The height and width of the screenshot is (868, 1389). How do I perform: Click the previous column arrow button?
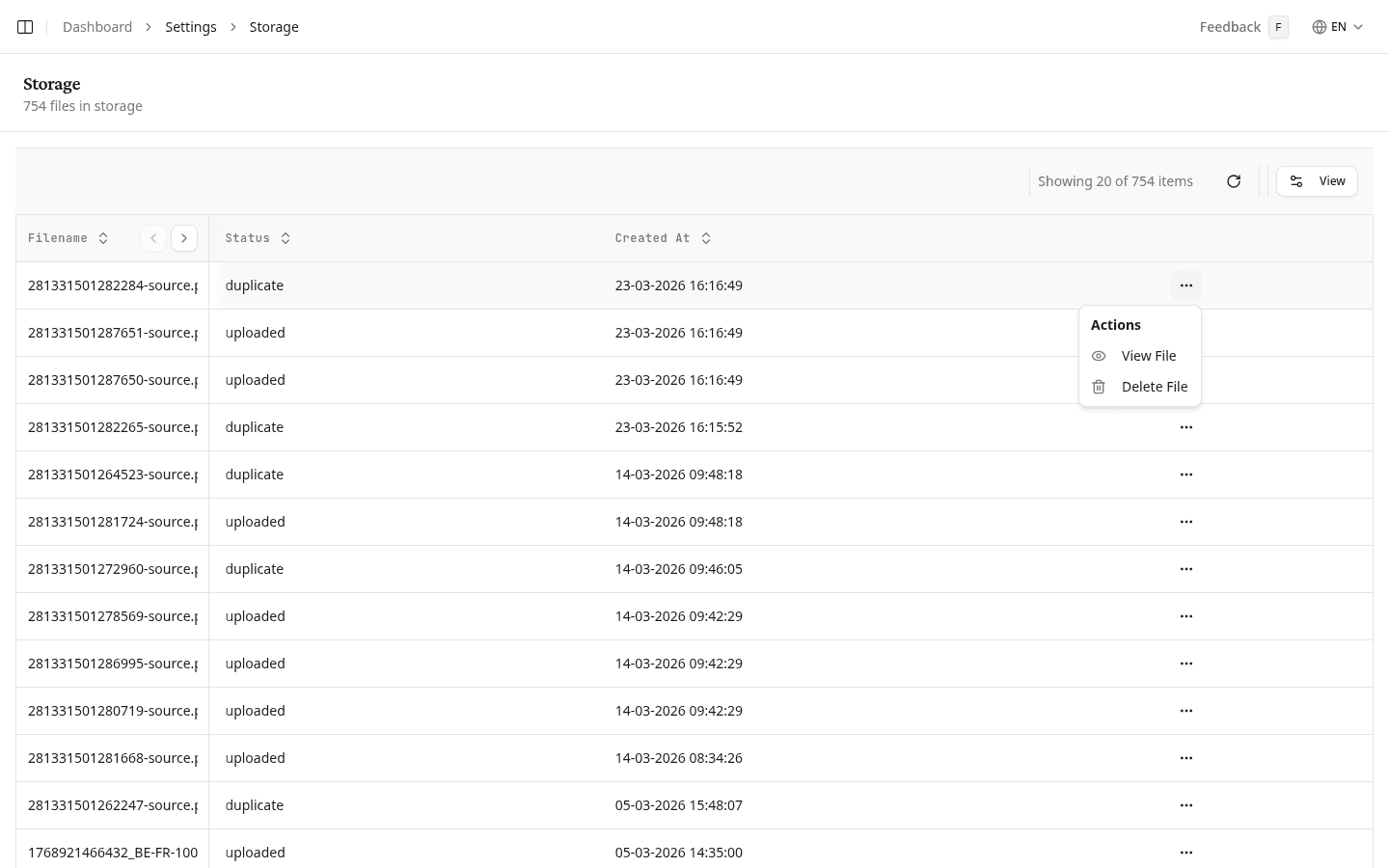tap(153, 238)
